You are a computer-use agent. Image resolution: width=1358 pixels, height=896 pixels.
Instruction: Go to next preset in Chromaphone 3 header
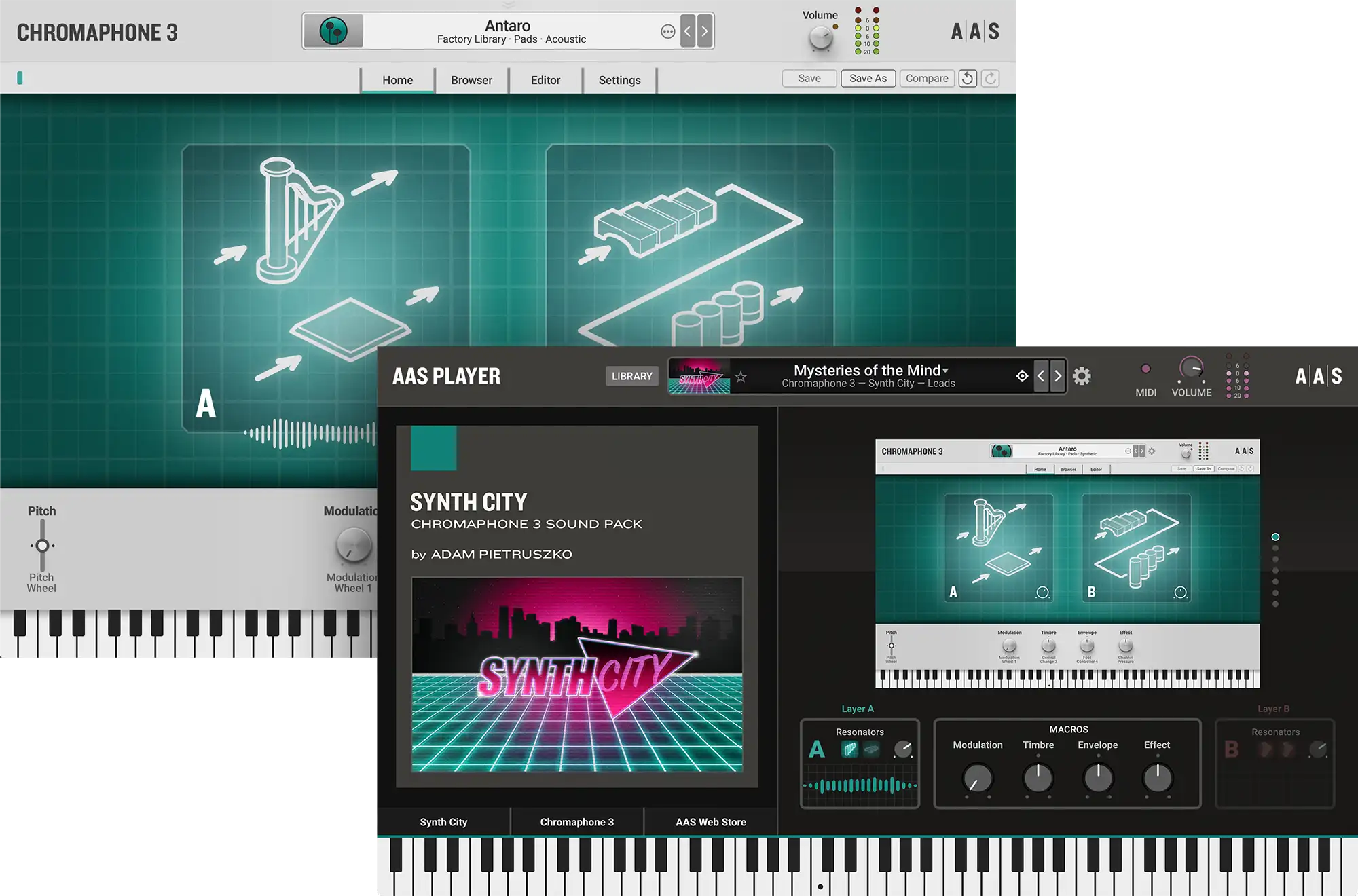tap(705, 31)
